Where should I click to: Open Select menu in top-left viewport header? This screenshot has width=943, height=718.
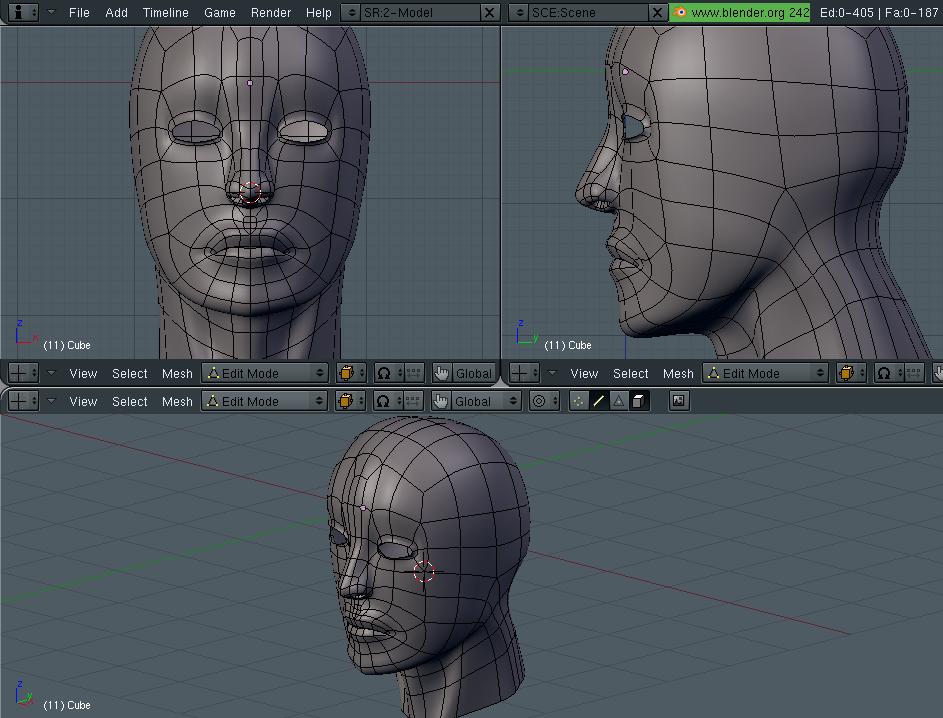[129, 373]
